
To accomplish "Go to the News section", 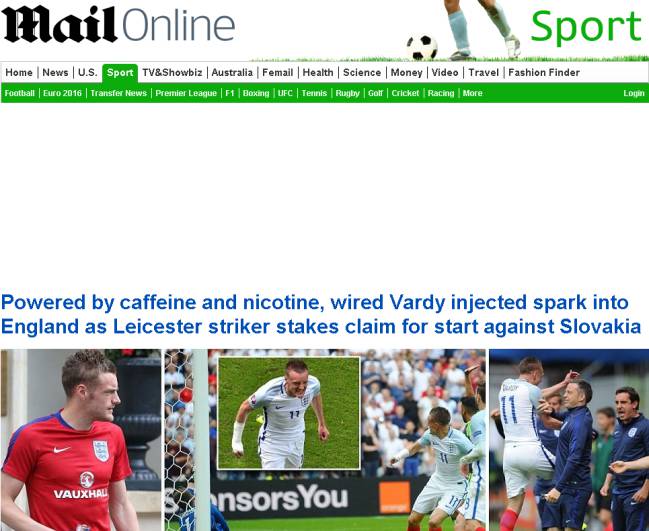I will coord(55,72).
